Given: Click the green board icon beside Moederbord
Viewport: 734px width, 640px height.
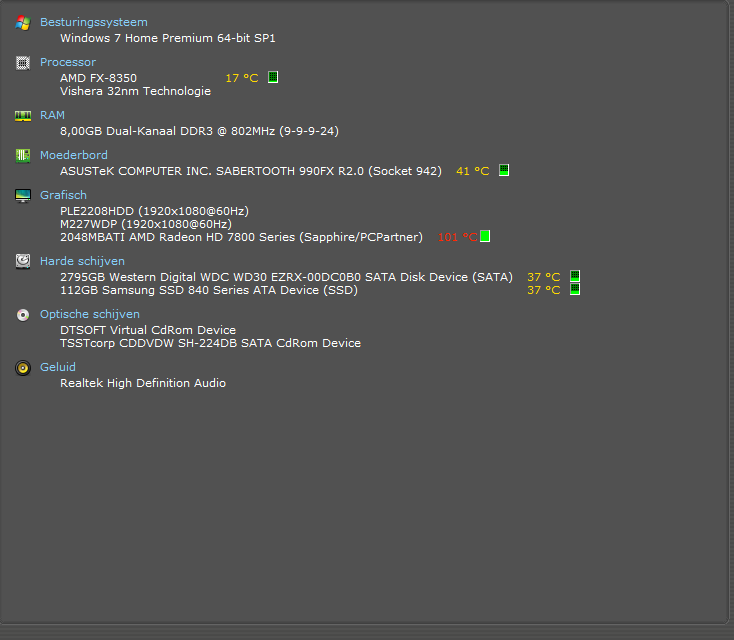Looking at the screenshot, I should click(22, 155).
